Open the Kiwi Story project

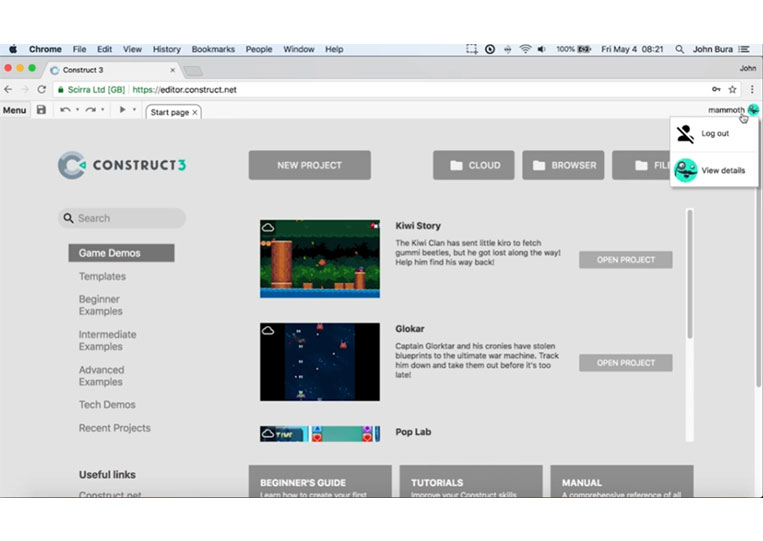coord(626,260)
